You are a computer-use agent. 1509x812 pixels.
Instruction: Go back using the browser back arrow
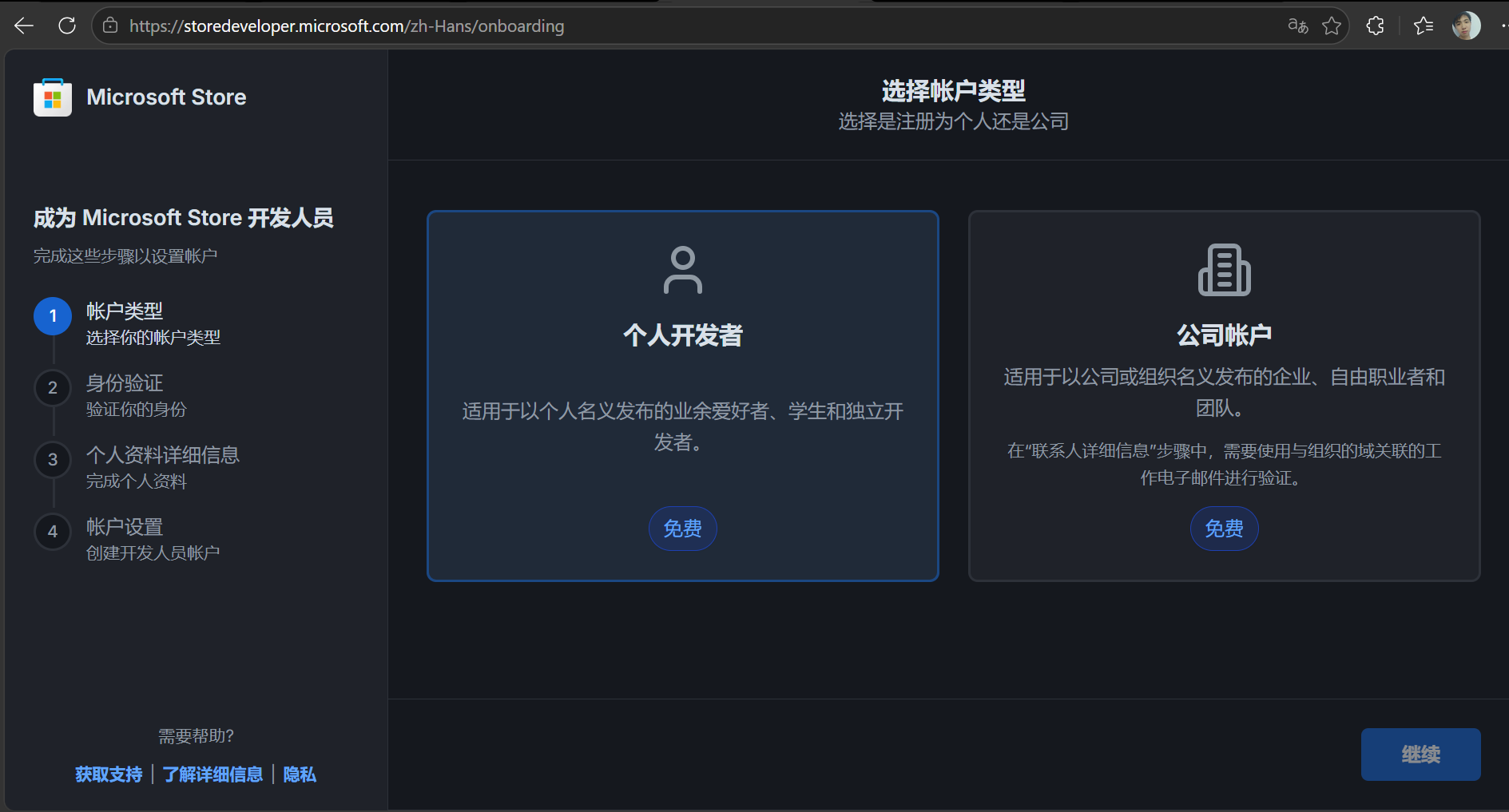(24, 26)
